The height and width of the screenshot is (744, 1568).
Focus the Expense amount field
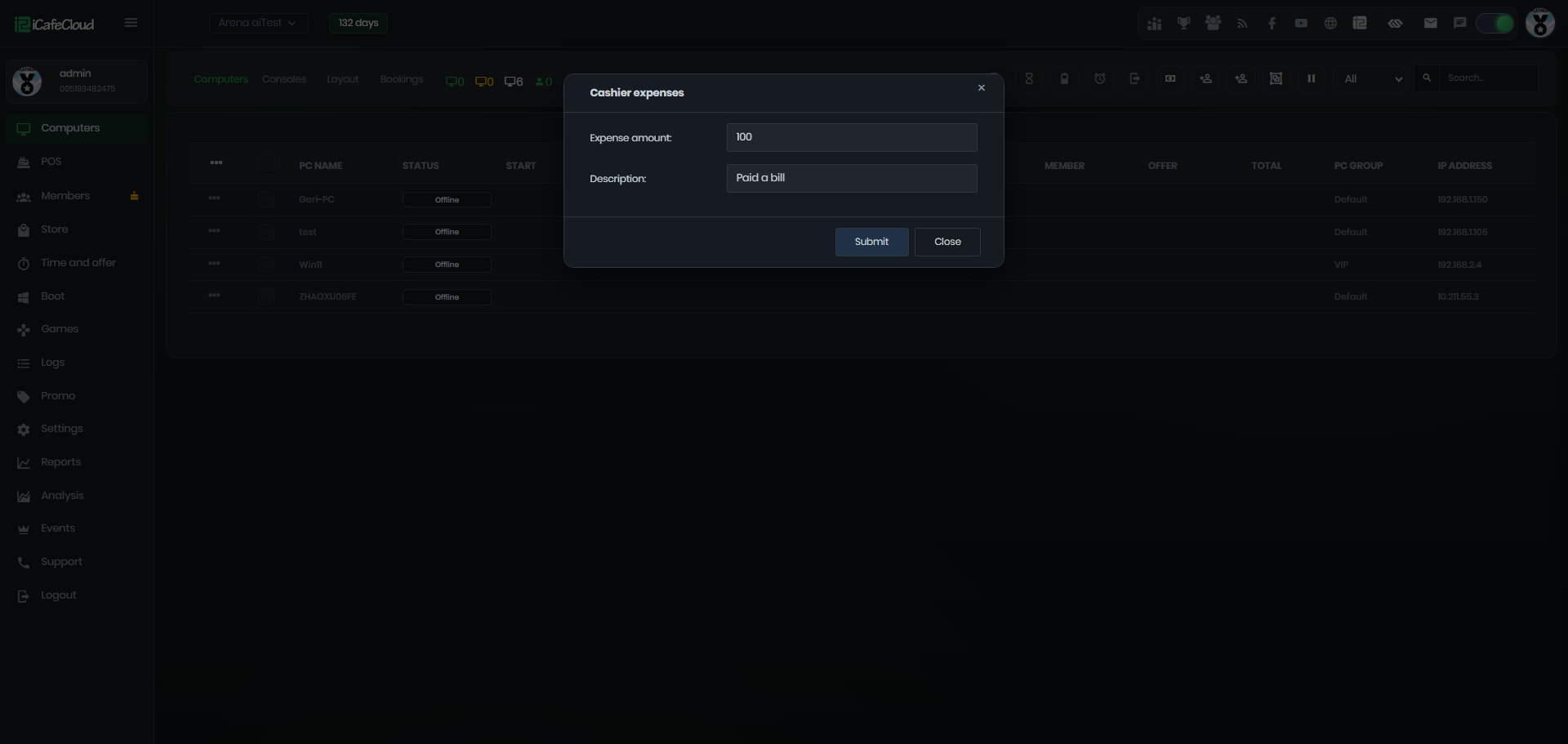pyautogui.click(x=852, y=137)
